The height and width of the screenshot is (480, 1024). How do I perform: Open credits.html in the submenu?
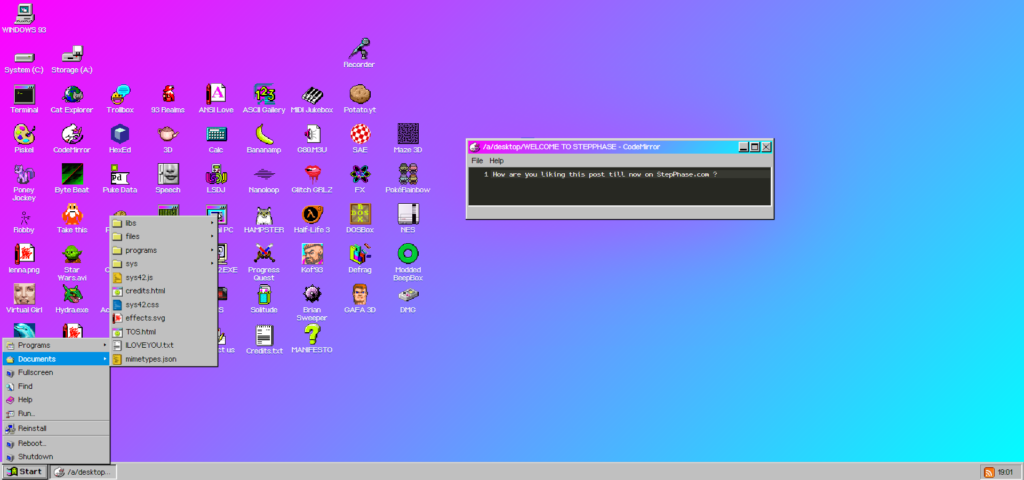163,291
